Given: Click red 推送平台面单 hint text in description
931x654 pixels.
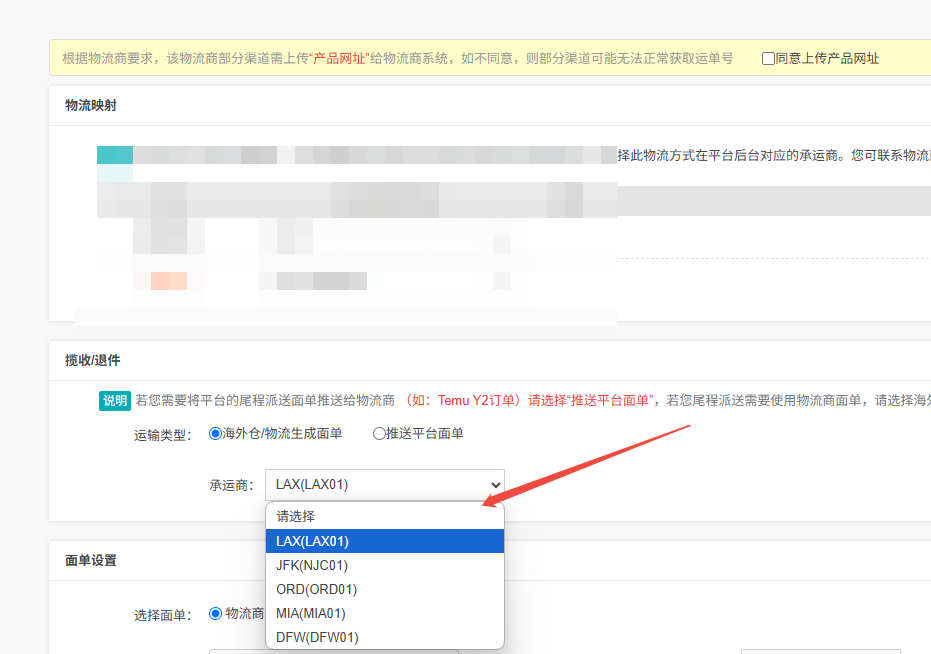Looking at the screenshot, I should tap(610, 401).
